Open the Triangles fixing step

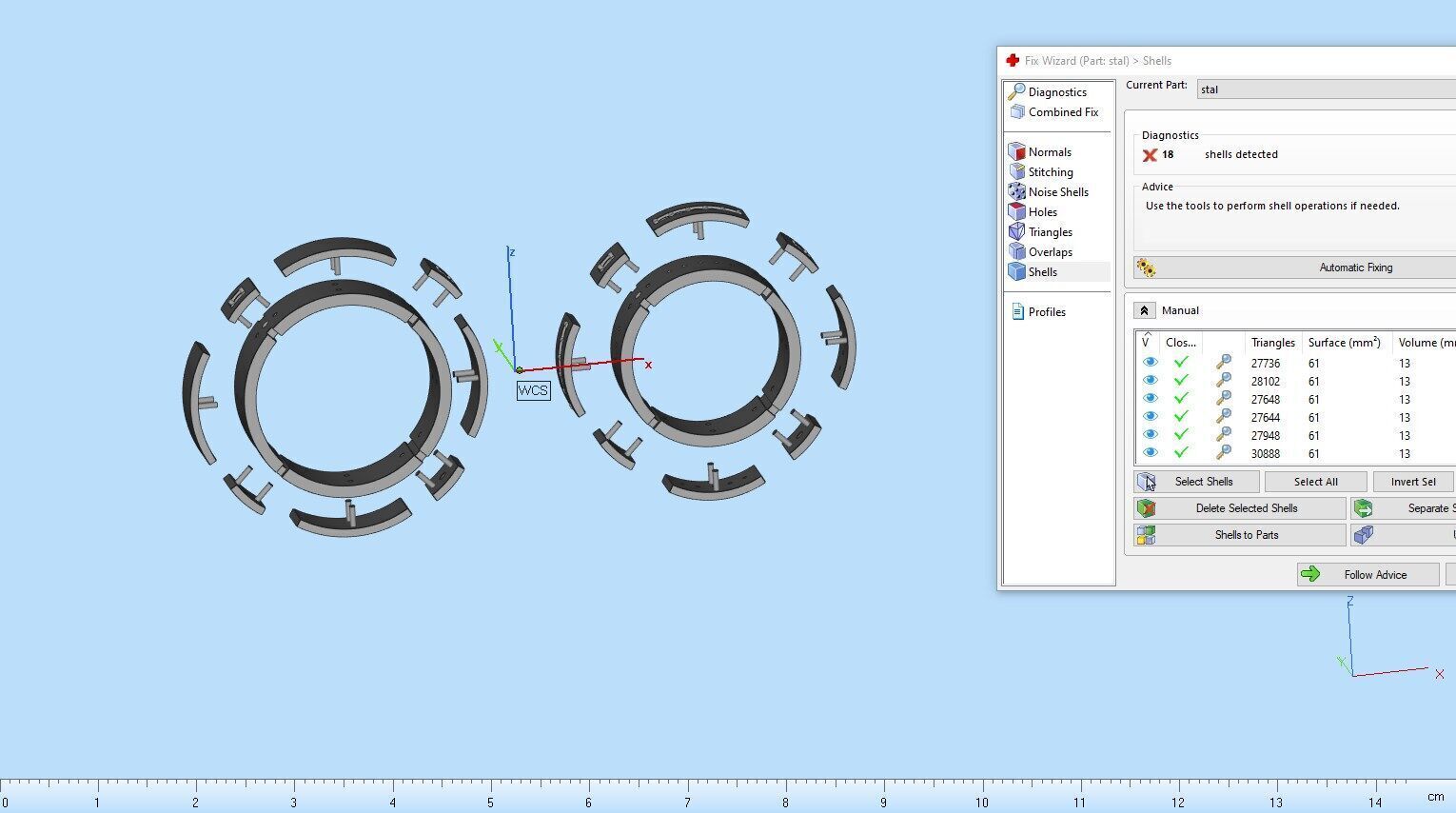(1051, 232)
